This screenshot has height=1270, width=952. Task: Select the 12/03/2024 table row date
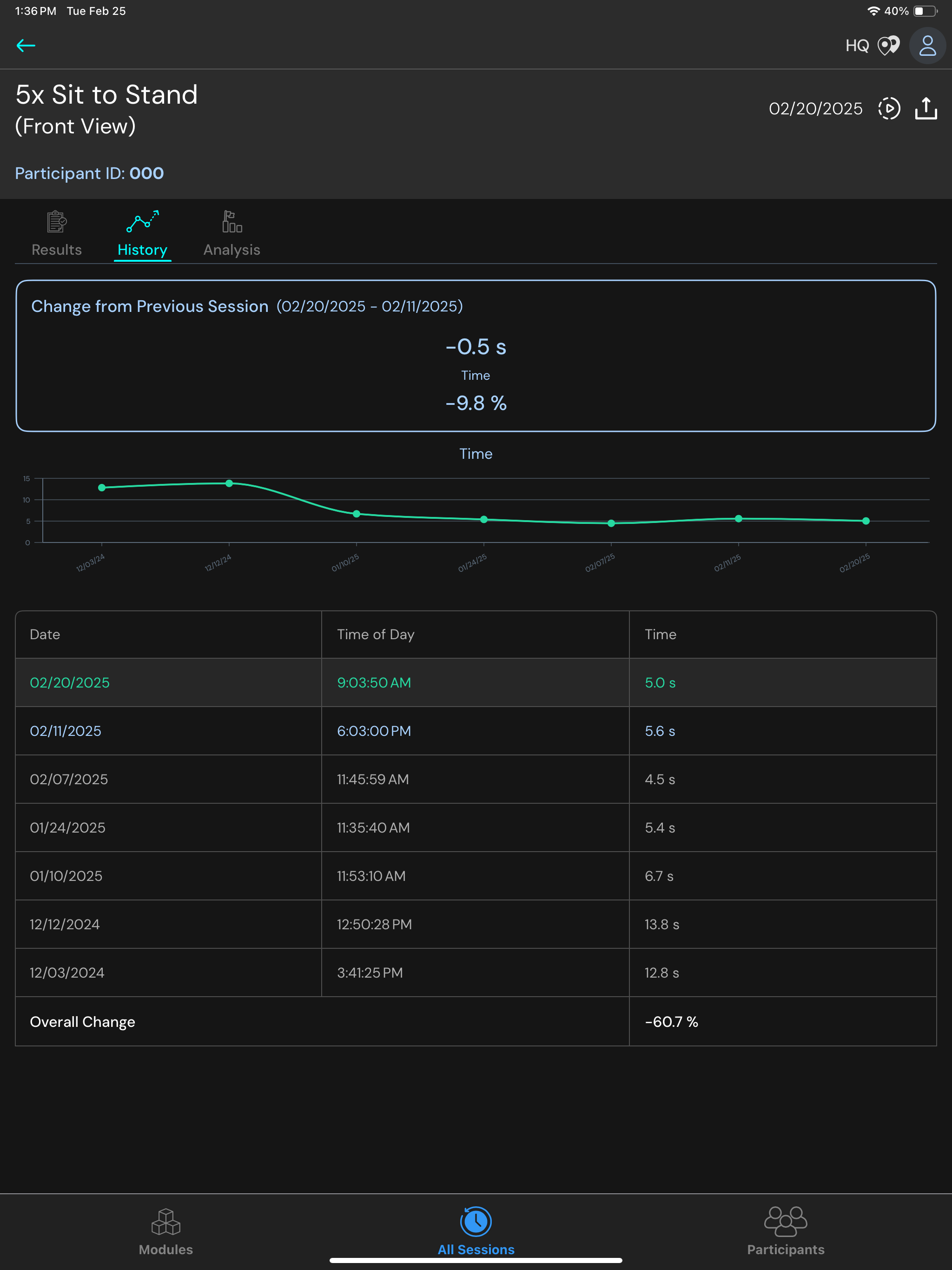[67, 972]
